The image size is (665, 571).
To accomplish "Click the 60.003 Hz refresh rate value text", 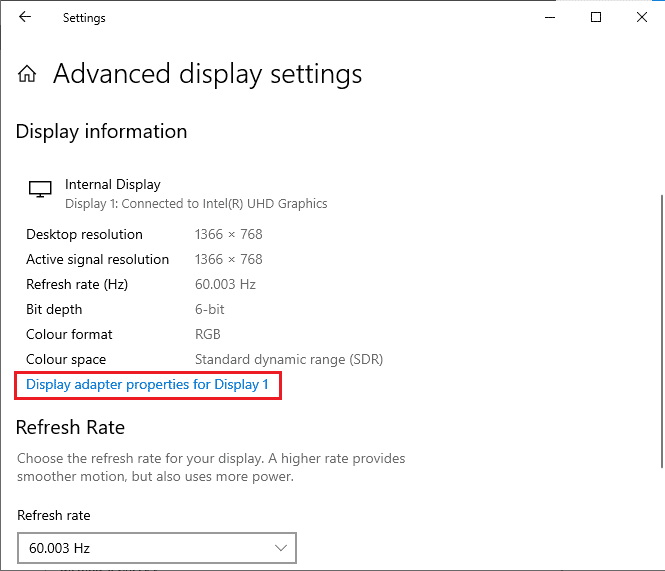I will coord(225,284).
